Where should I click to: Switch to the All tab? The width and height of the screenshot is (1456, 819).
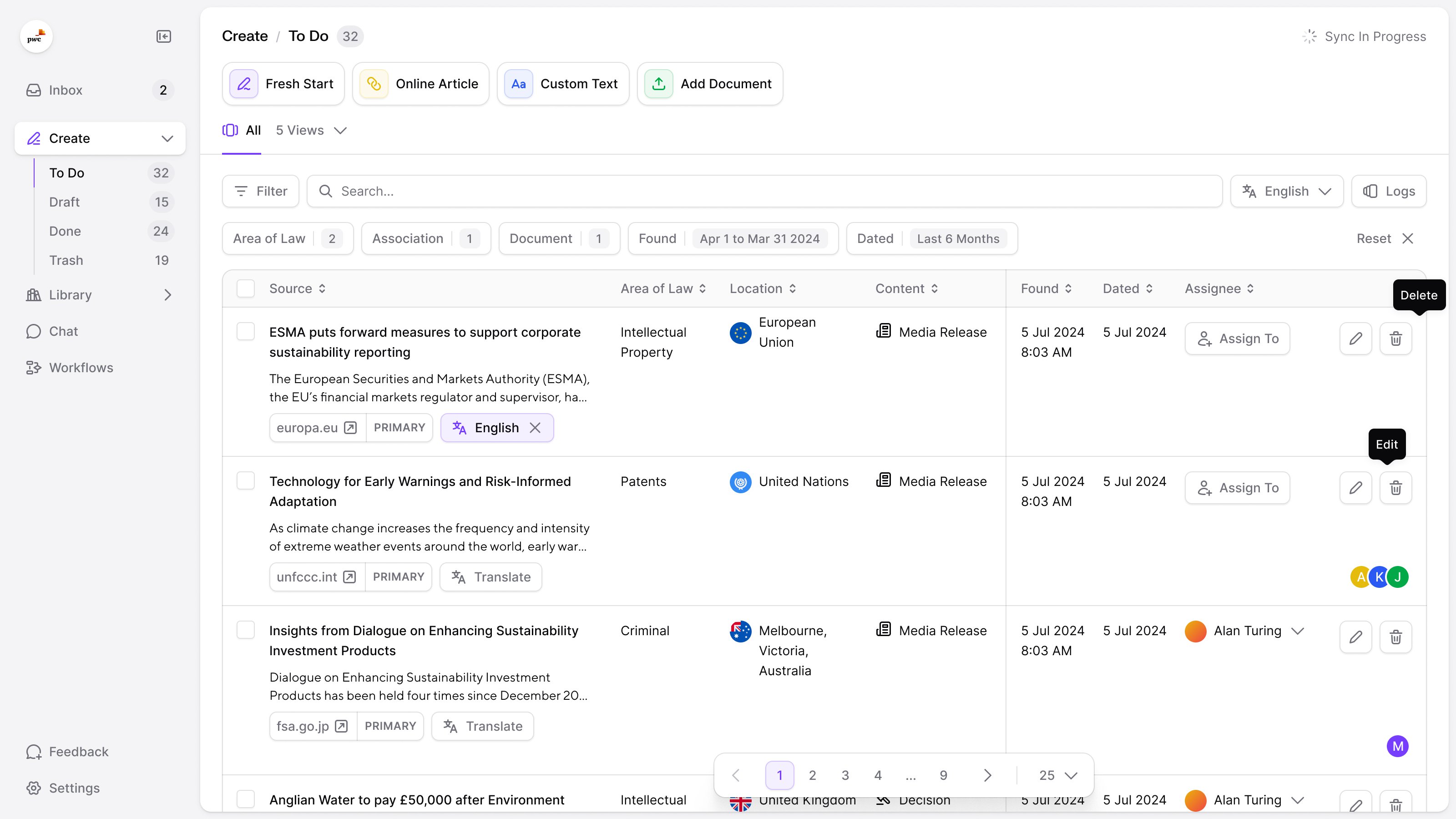[x=242, y=131]
